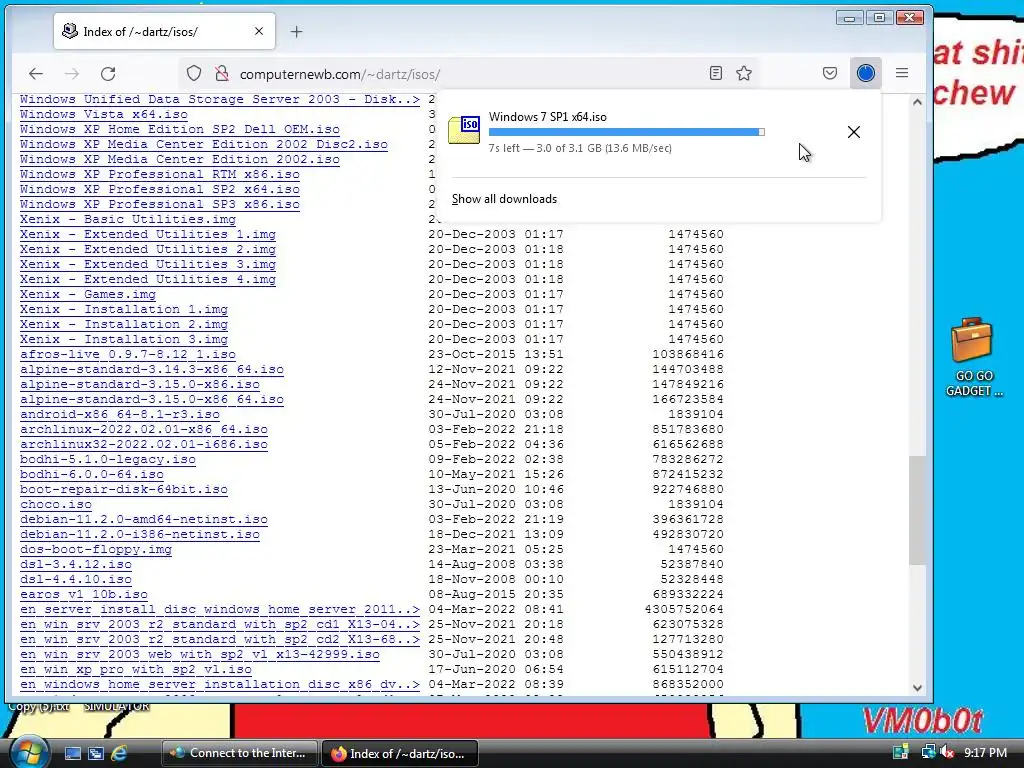
Task: Open Windows Vista x64.iso link
Action: 104,114
